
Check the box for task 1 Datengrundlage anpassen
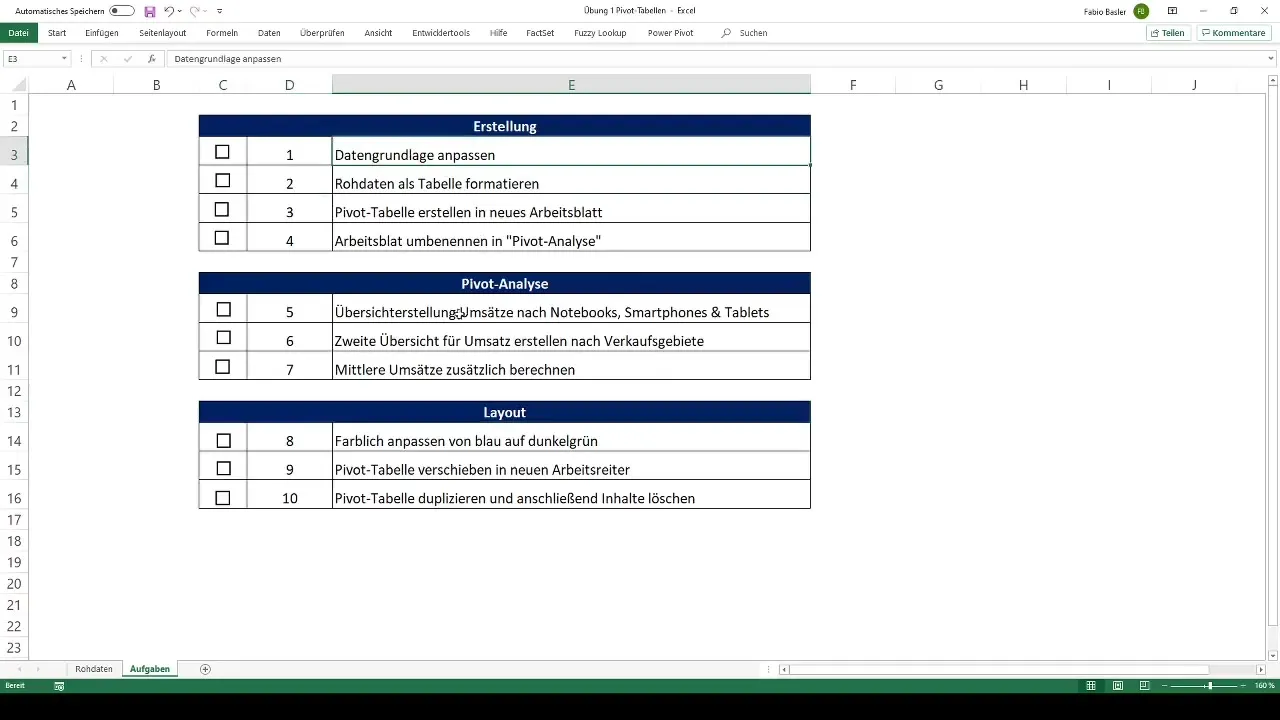coord(222,152)
